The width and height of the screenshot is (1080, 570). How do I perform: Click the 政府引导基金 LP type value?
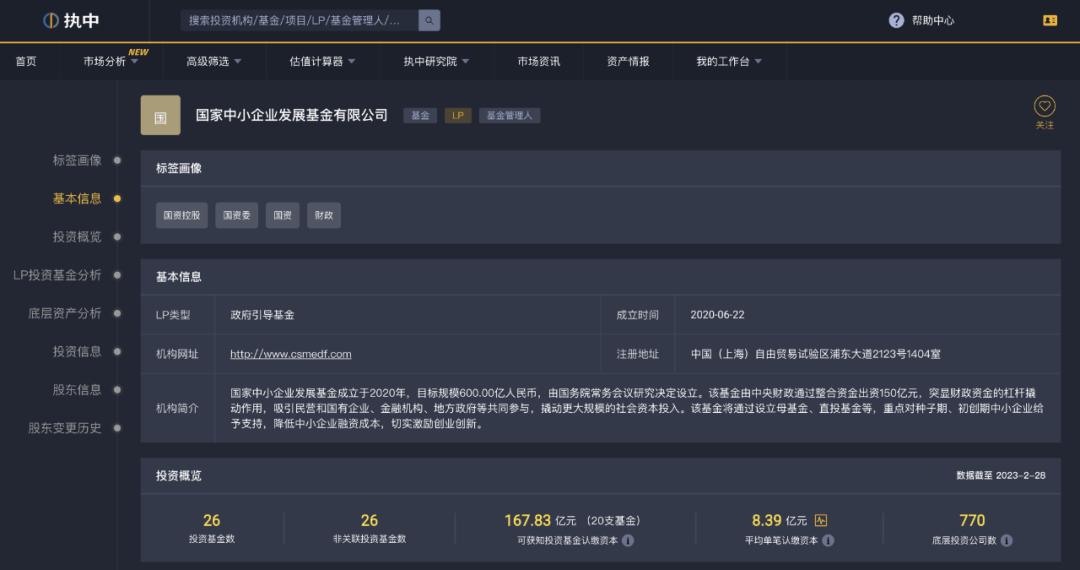pyautogui.click(x=262, y=315)
